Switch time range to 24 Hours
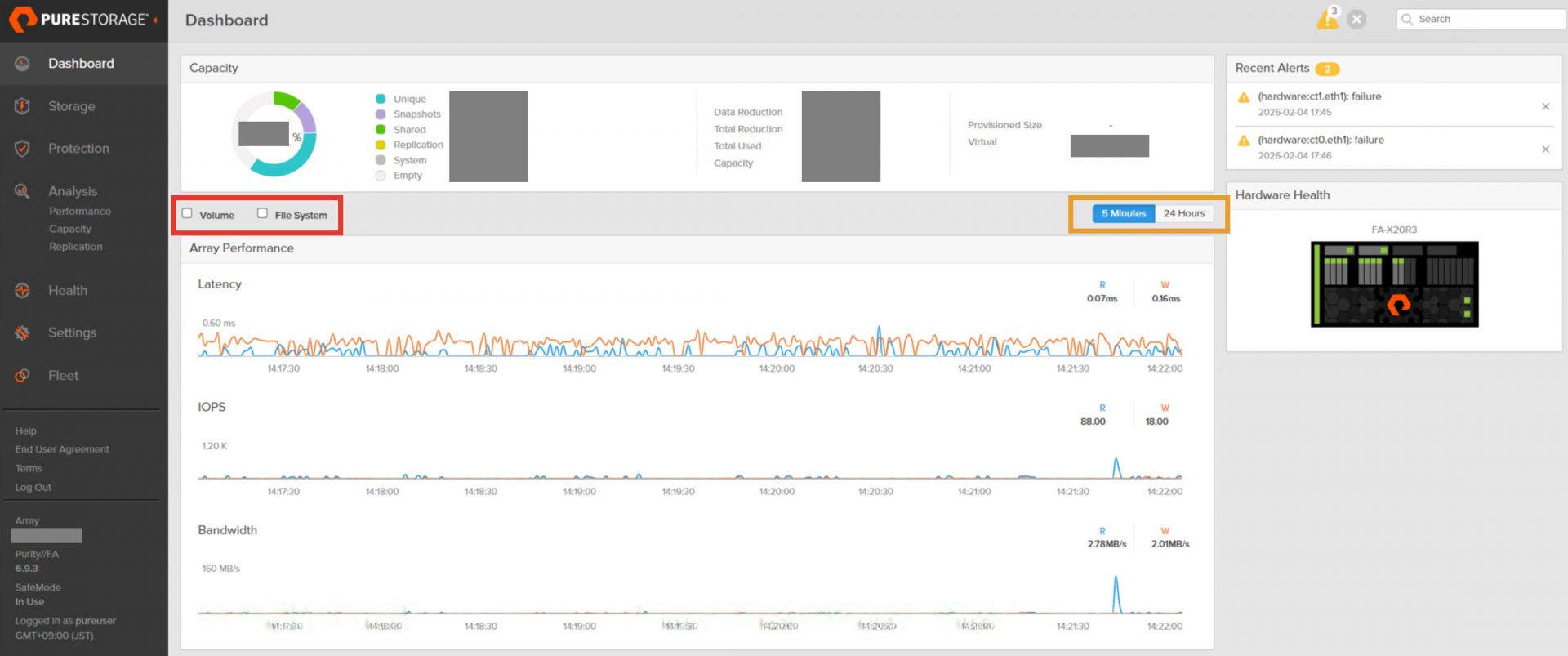The image size is (1568, 656). 1183,214
